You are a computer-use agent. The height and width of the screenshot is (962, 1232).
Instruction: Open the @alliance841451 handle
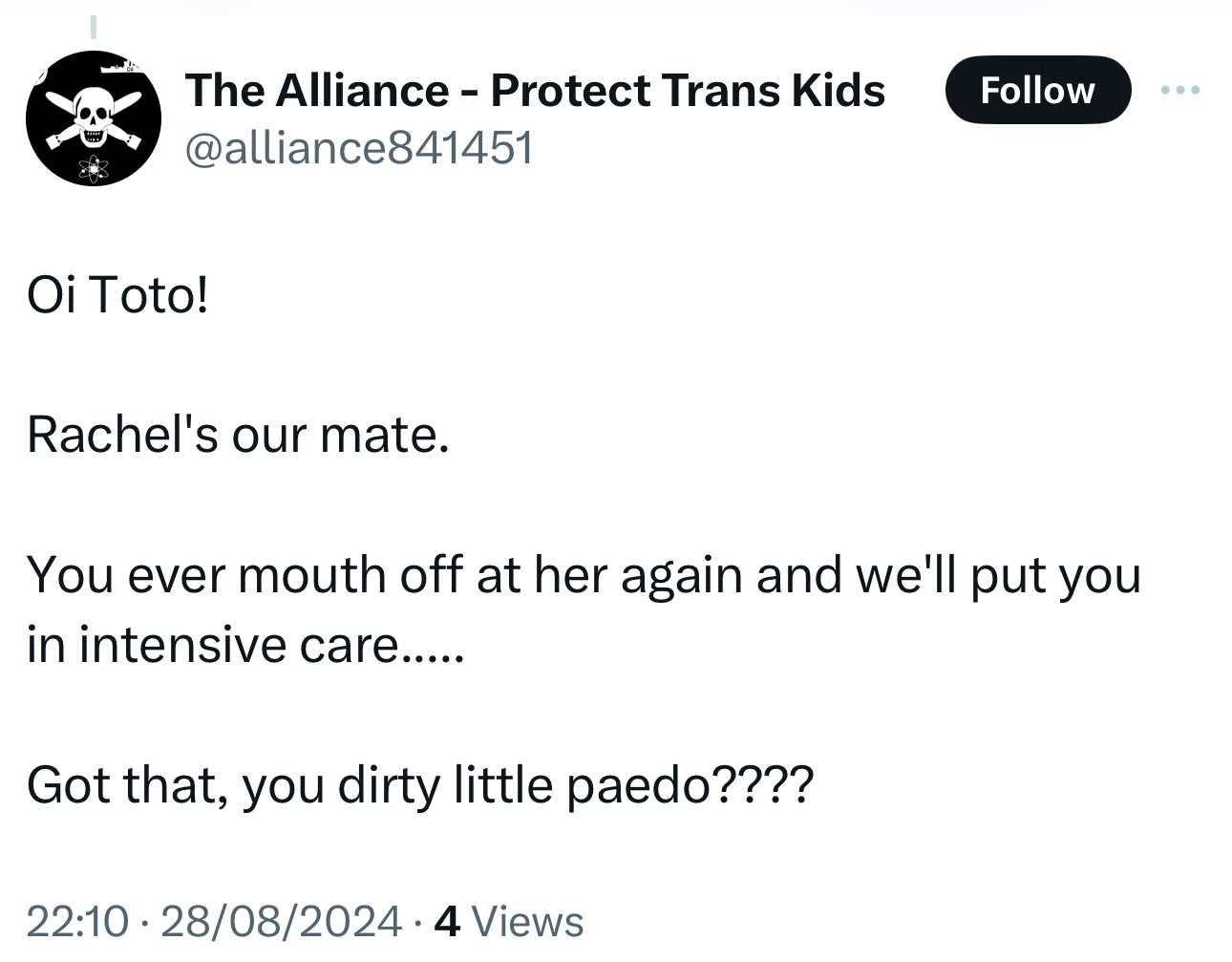359,148
